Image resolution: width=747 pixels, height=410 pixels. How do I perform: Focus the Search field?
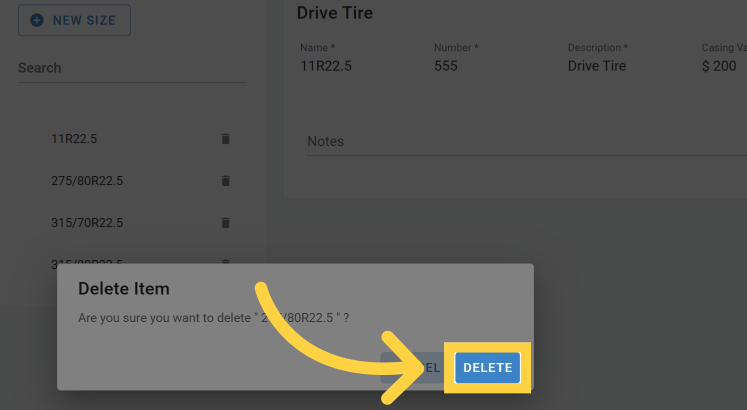[x=131, y=68]
